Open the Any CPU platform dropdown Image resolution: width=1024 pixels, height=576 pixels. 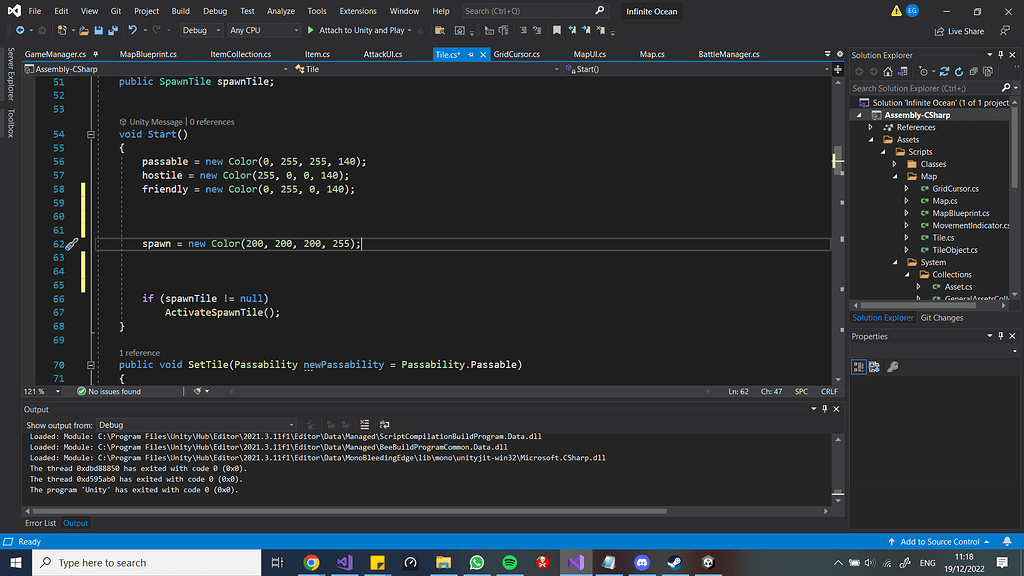point(263,31)
